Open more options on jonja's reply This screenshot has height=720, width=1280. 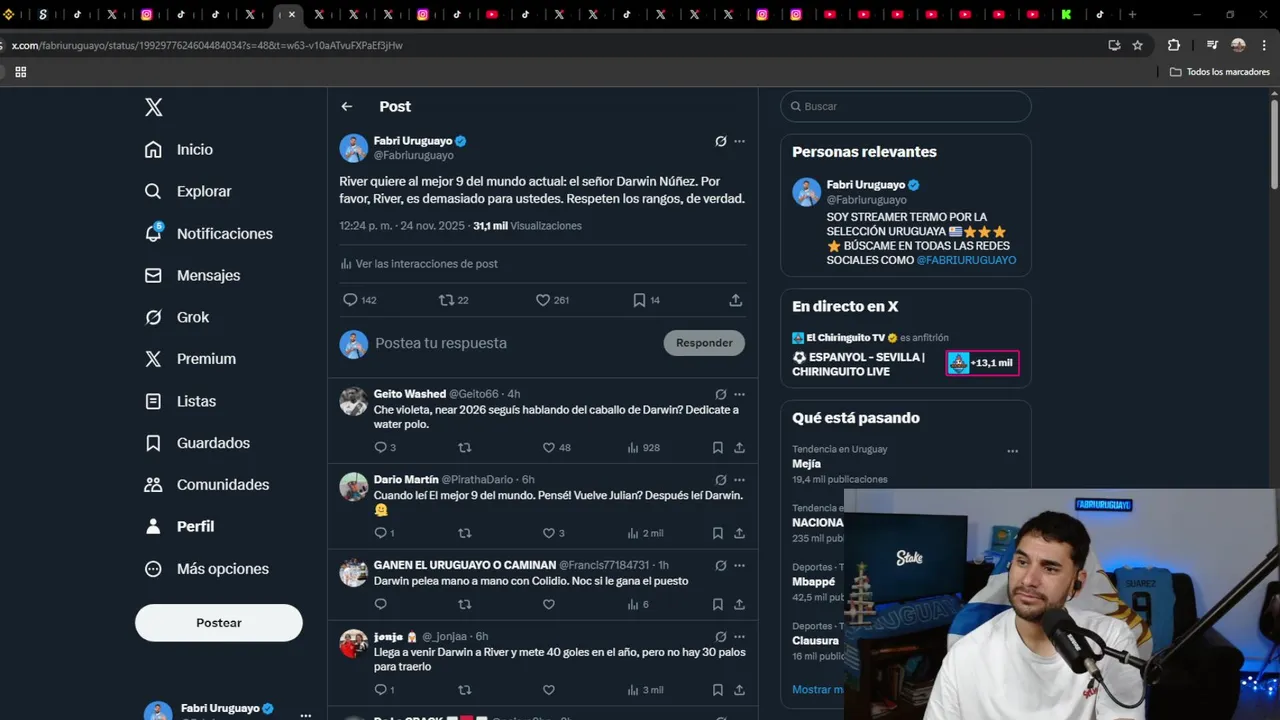[739, 636]
